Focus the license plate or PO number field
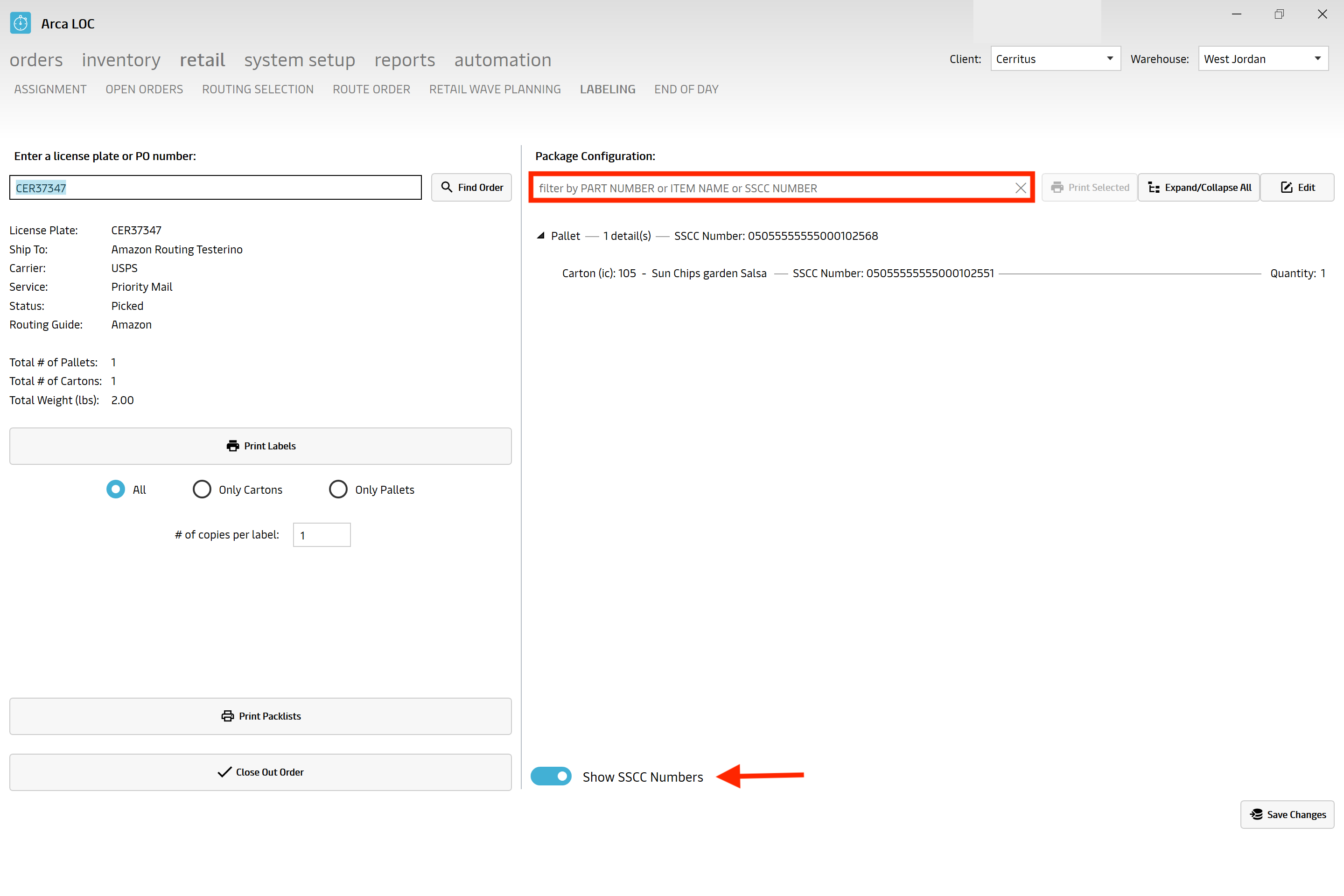The height and width of the screenshot is (896, 1344). (216, 188)
